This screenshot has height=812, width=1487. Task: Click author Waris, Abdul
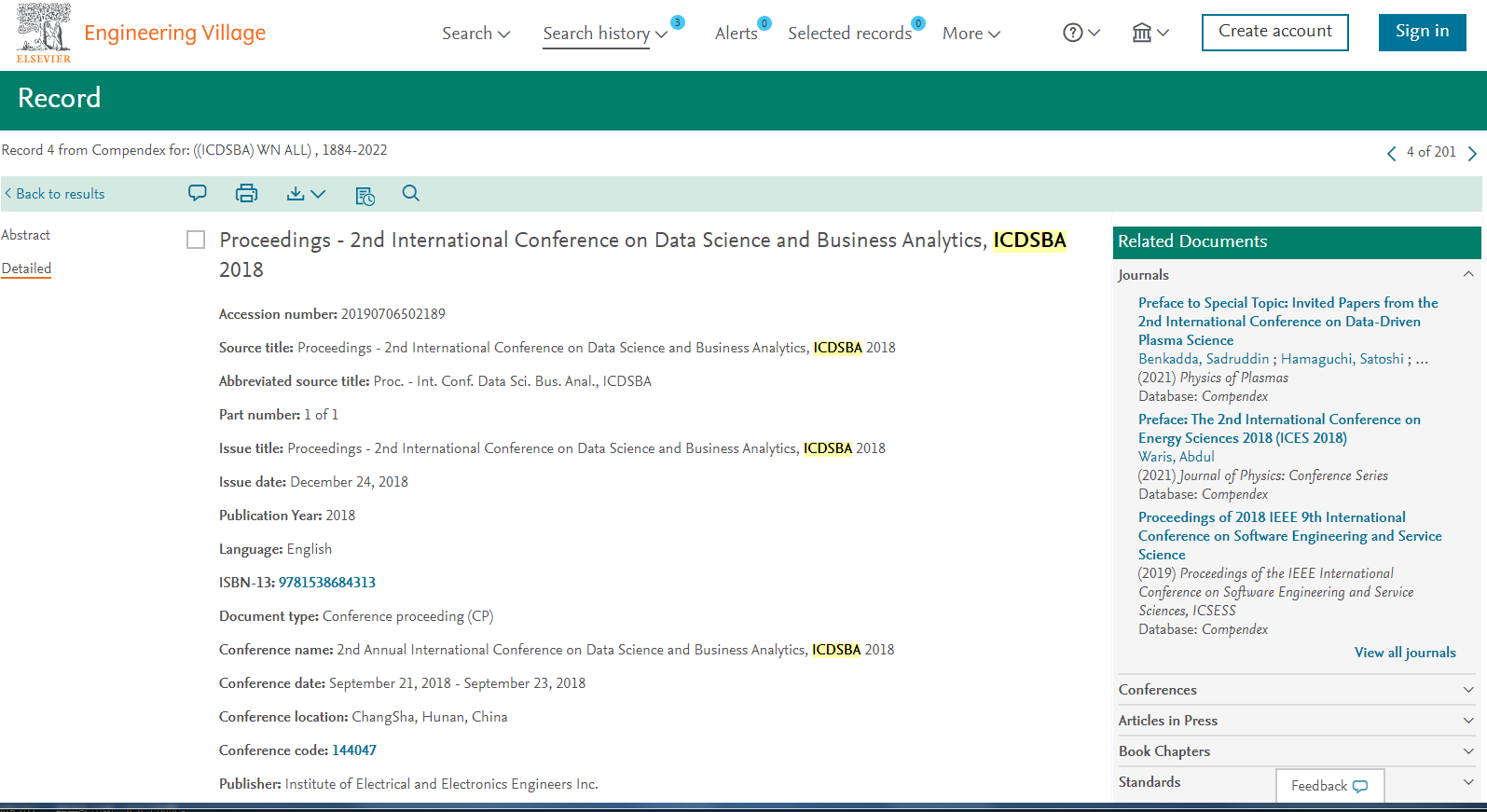click(x=1176, y=457)
